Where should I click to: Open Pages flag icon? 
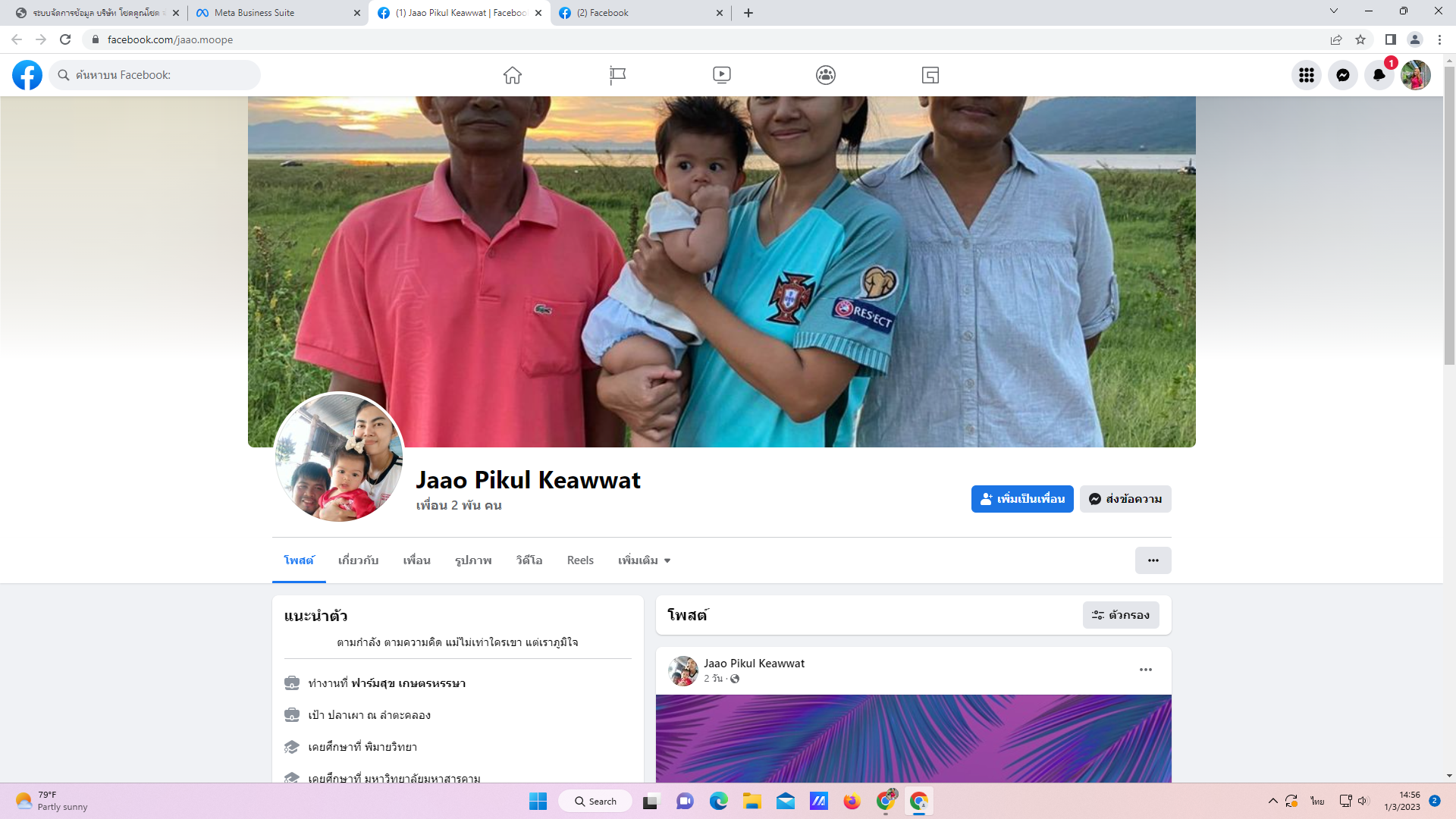point(617,75)
